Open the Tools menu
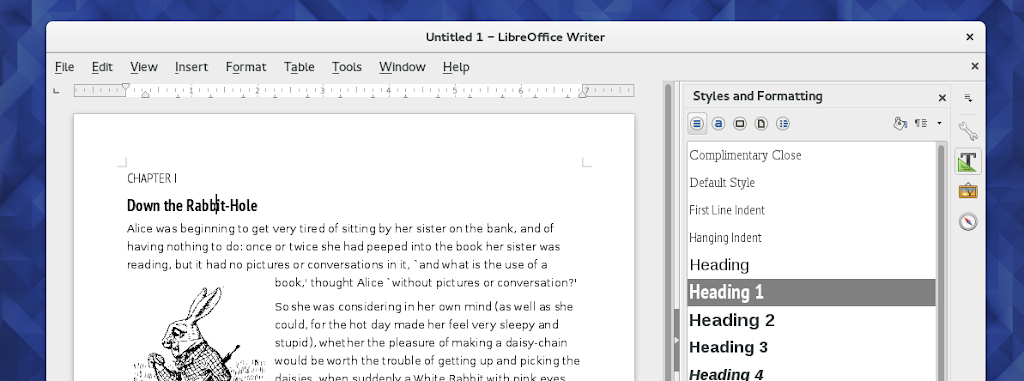The height and width of the screenshot is (381, 1024). click(347, 67)
